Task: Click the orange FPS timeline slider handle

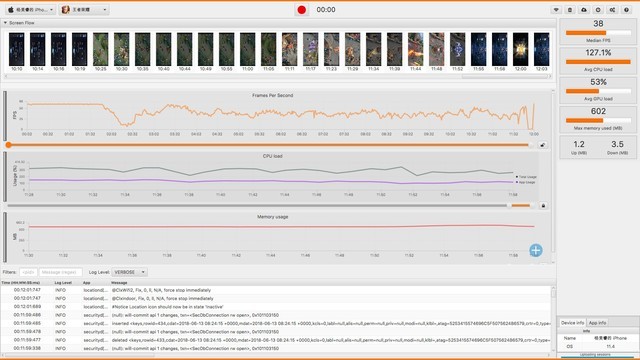Action: (8, 145)
